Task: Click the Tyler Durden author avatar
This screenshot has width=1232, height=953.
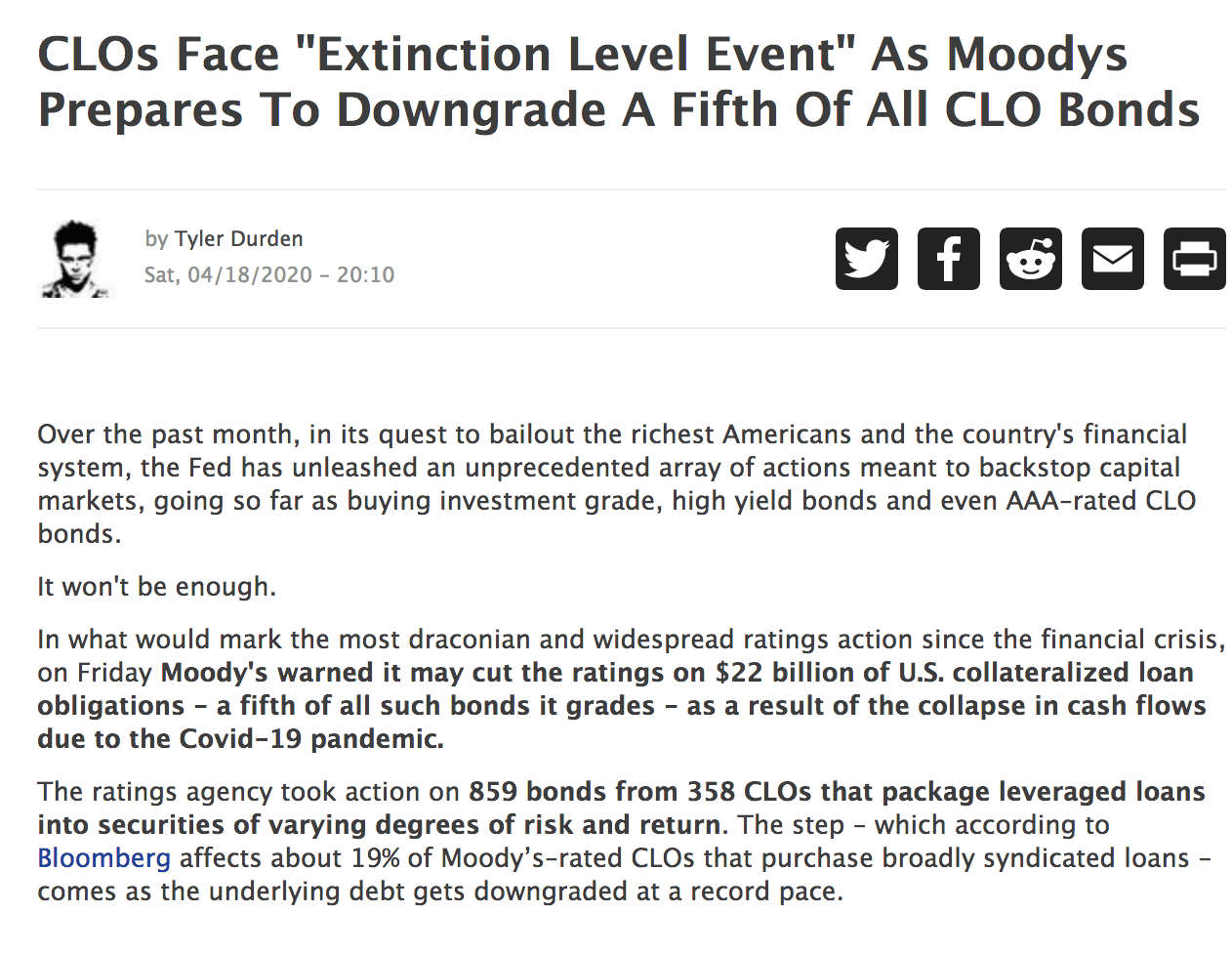Action: coord(75,259)
